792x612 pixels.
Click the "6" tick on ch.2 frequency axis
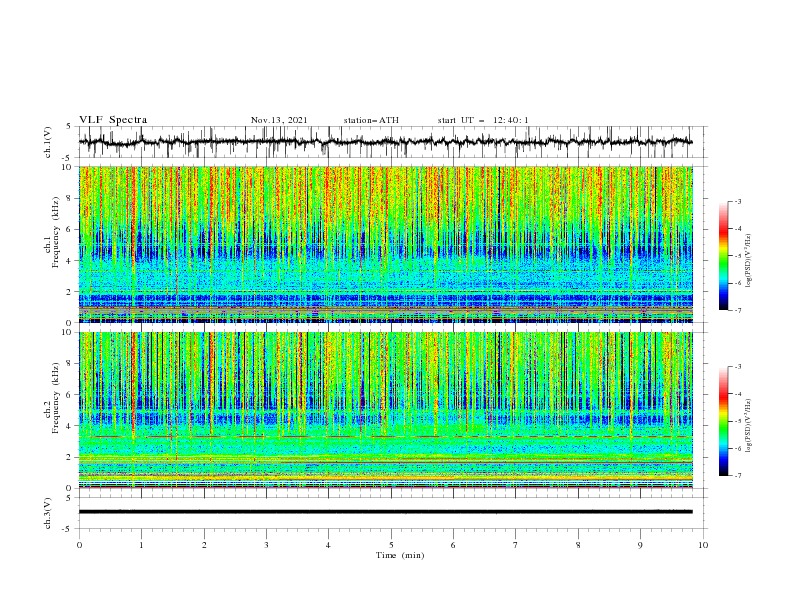point(71,394)
